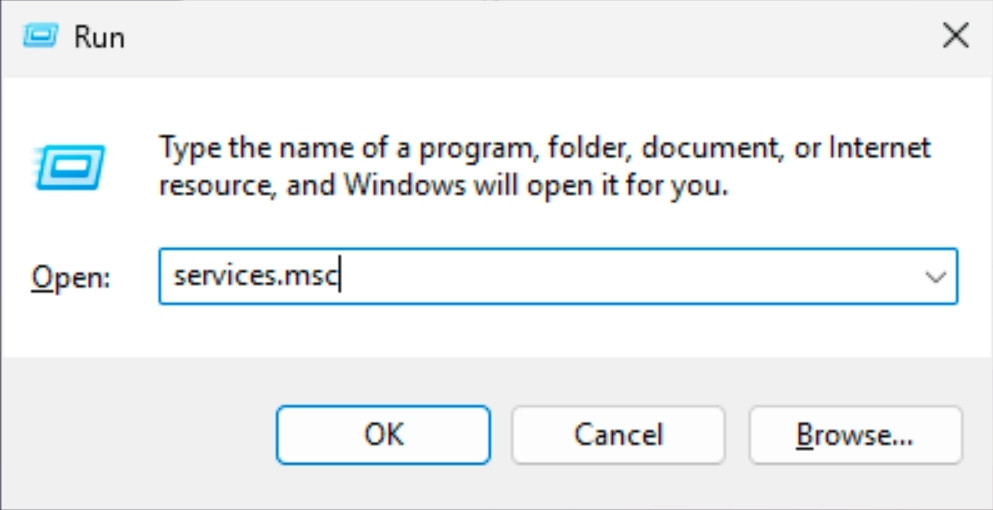Viewport: 993px width, 510px height.
Task: Open the Browse... file picker
Action: point(855,435)
